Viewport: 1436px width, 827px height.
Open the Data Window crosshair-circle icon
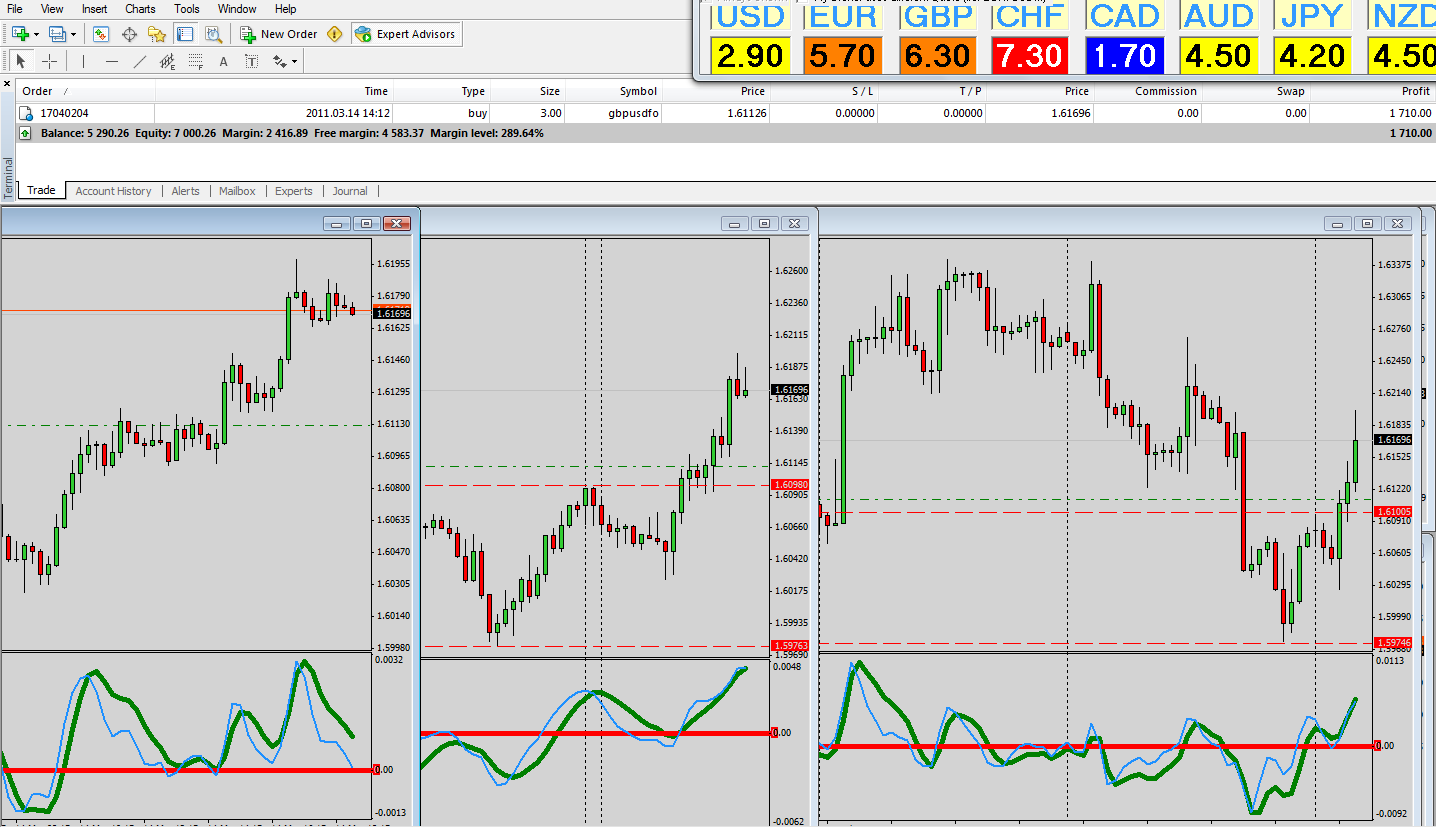click(x=129, y=34)
